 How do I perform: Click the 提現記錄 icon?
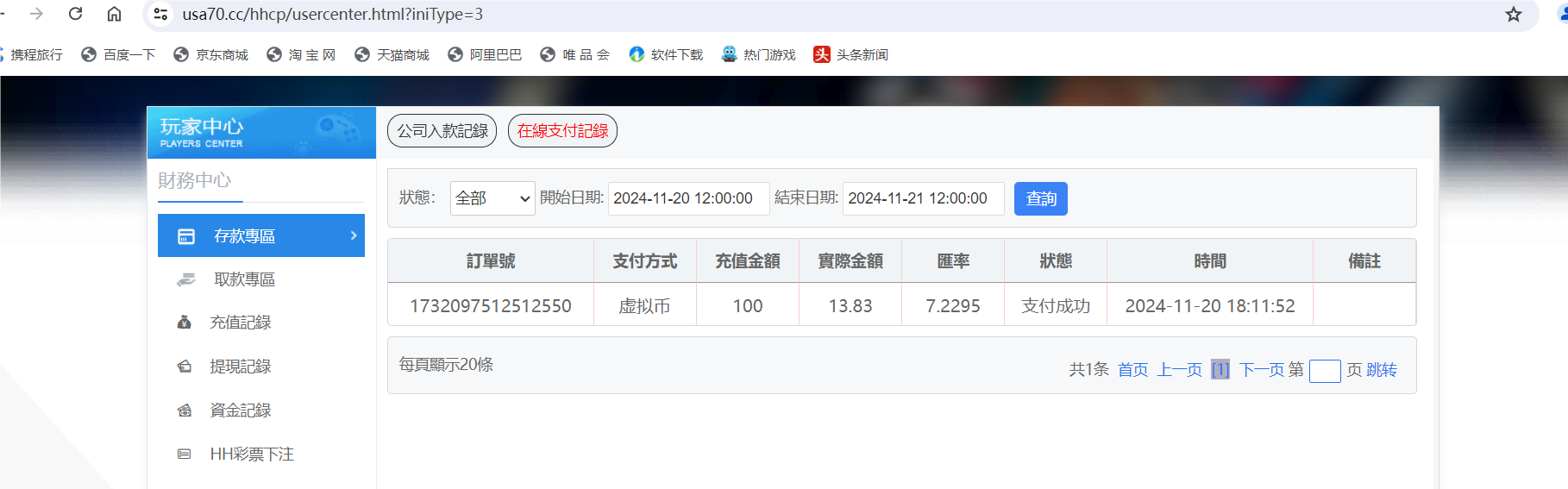185,367
